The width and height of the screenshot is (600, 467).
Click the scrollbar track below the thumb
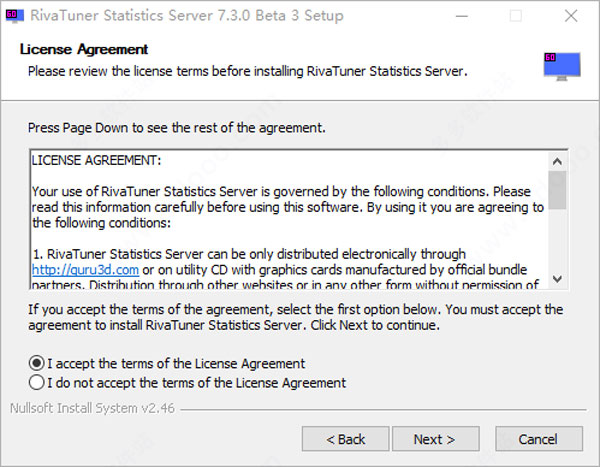coord(557,245)
